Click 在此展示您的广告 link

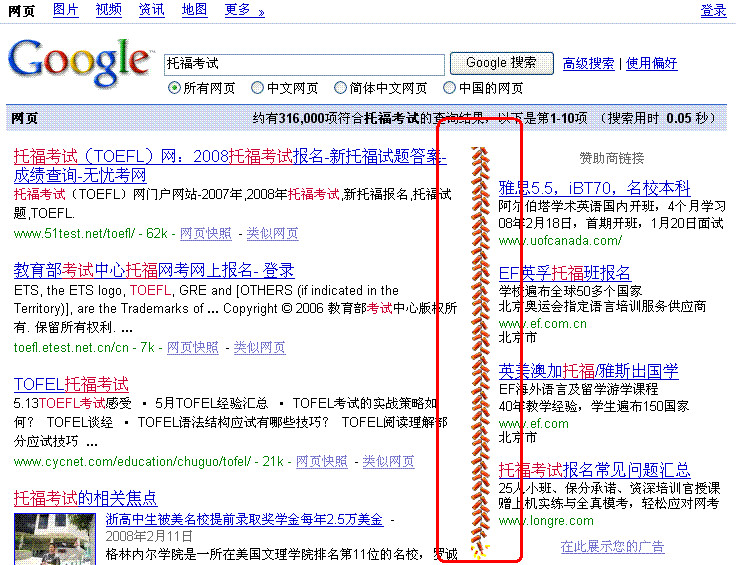(613, 546)
